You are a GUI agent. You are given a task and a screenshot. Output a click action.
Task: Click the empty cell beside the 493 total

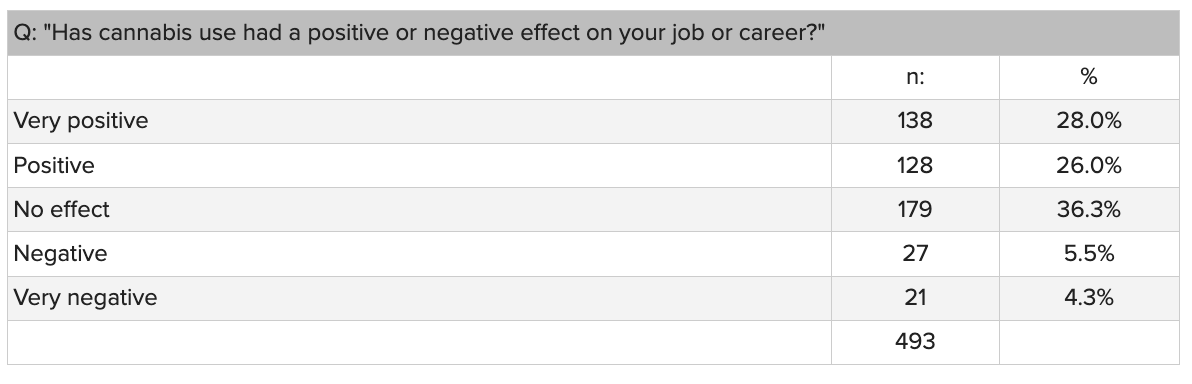coord(1089,341)
